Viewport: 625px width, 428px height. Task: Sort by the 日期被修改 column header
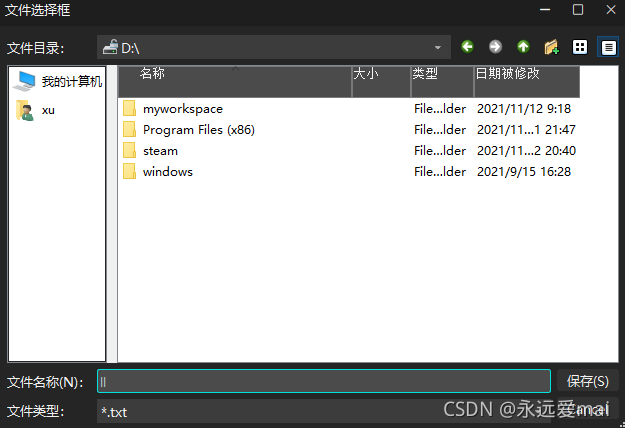point(527,81)
